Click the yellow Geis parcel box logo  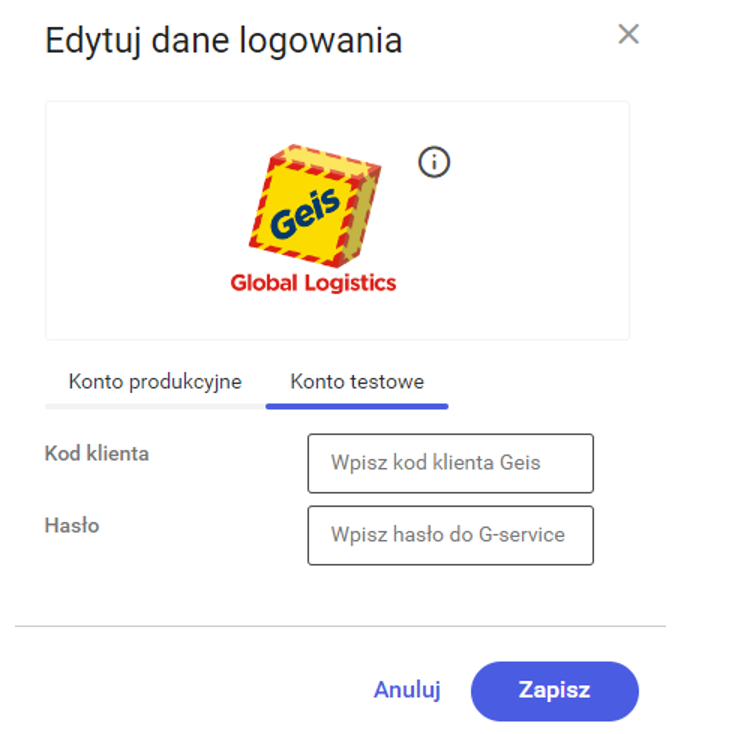tap(314, 206)
